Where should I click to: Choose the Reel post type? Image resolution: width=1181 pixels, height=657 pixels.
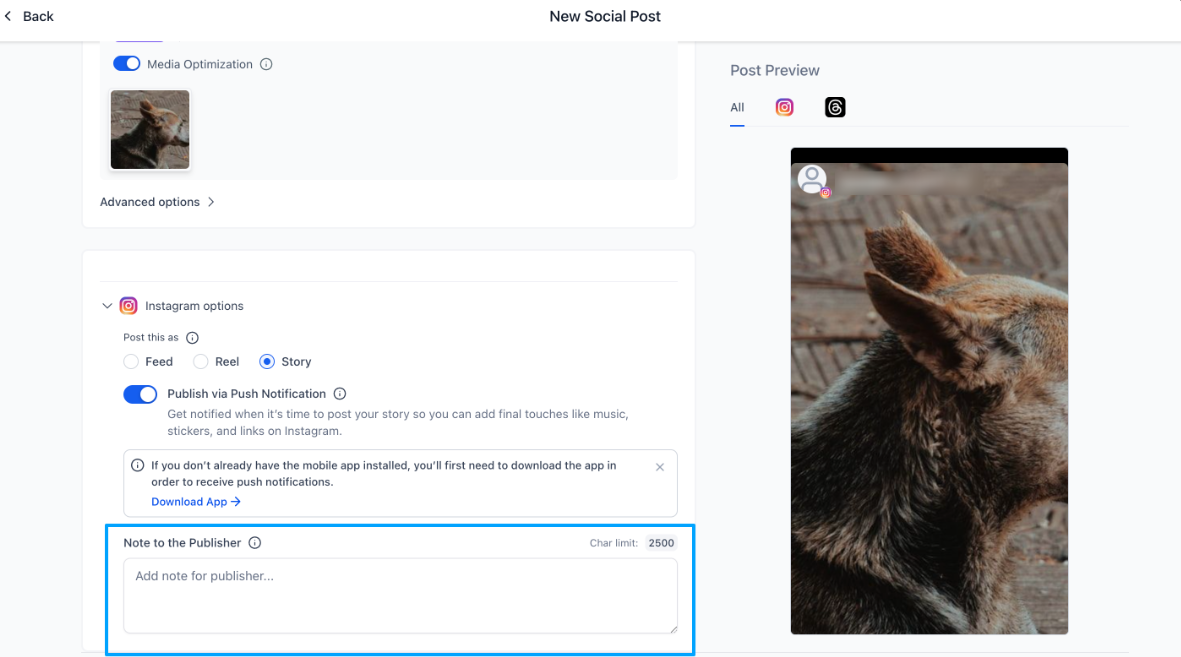[201, 362]
